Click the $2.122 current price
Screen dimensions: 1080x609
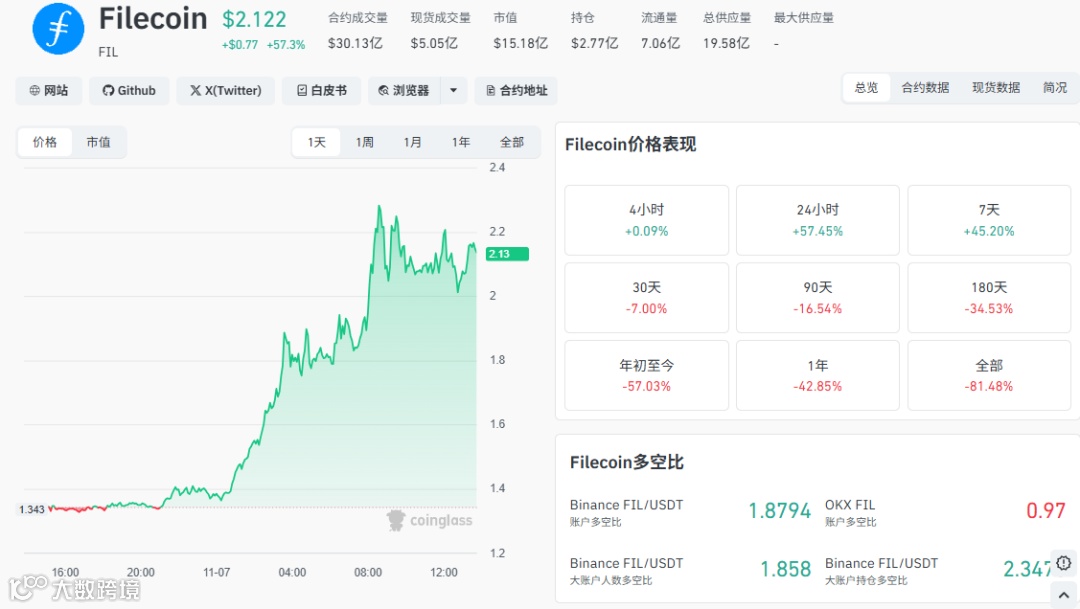[x=254, y=19]
